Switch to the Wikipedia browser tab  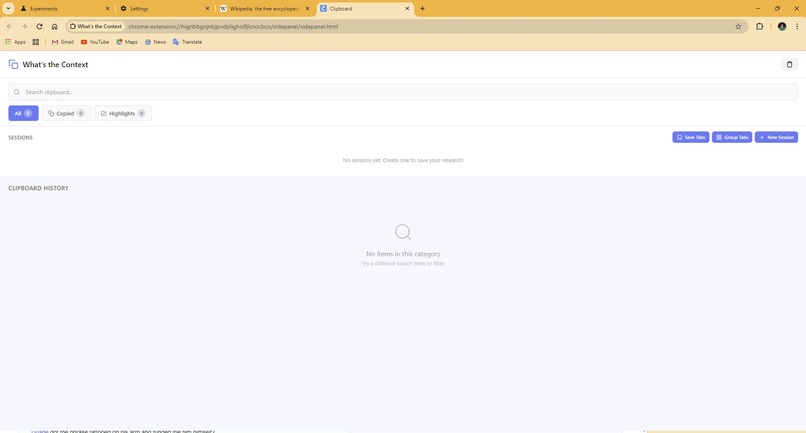(264, 9)
